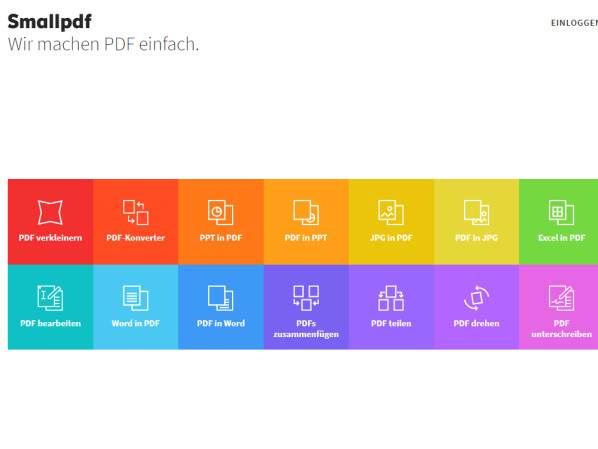Screen dimensions: 598x449
Task: Click the 'PDFs zusammenfügen' label text
Action: click(306, 328)
